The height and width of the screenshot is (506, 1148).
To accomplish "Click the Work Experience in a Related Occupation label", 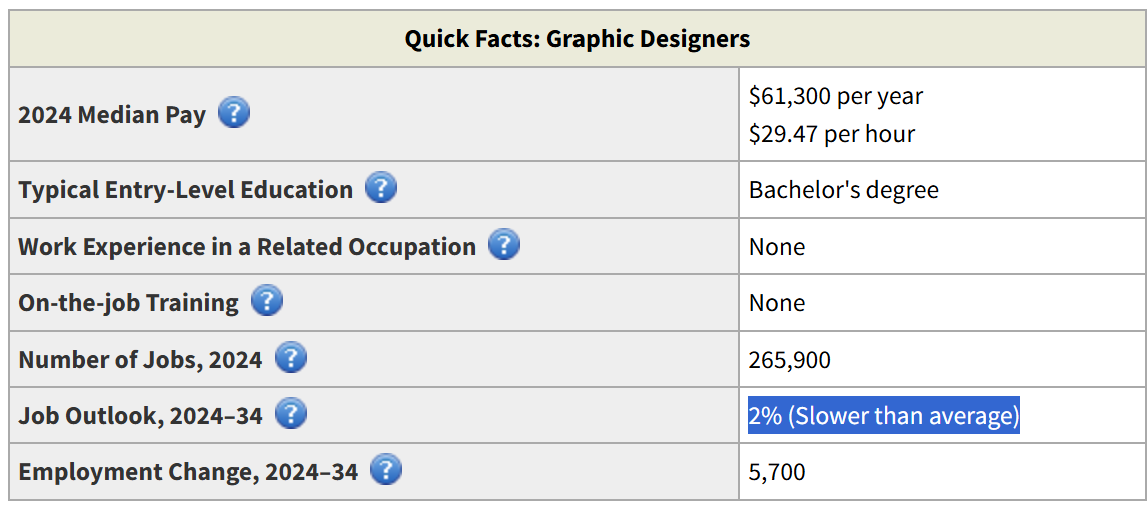I will click(247, 246).
